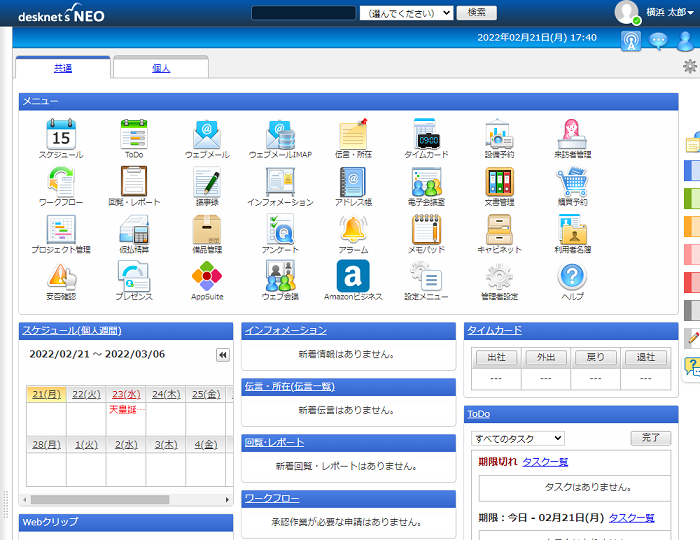
Task: Open 伝言・所在(伝言一覧) header link
Action: pos(289,386)
